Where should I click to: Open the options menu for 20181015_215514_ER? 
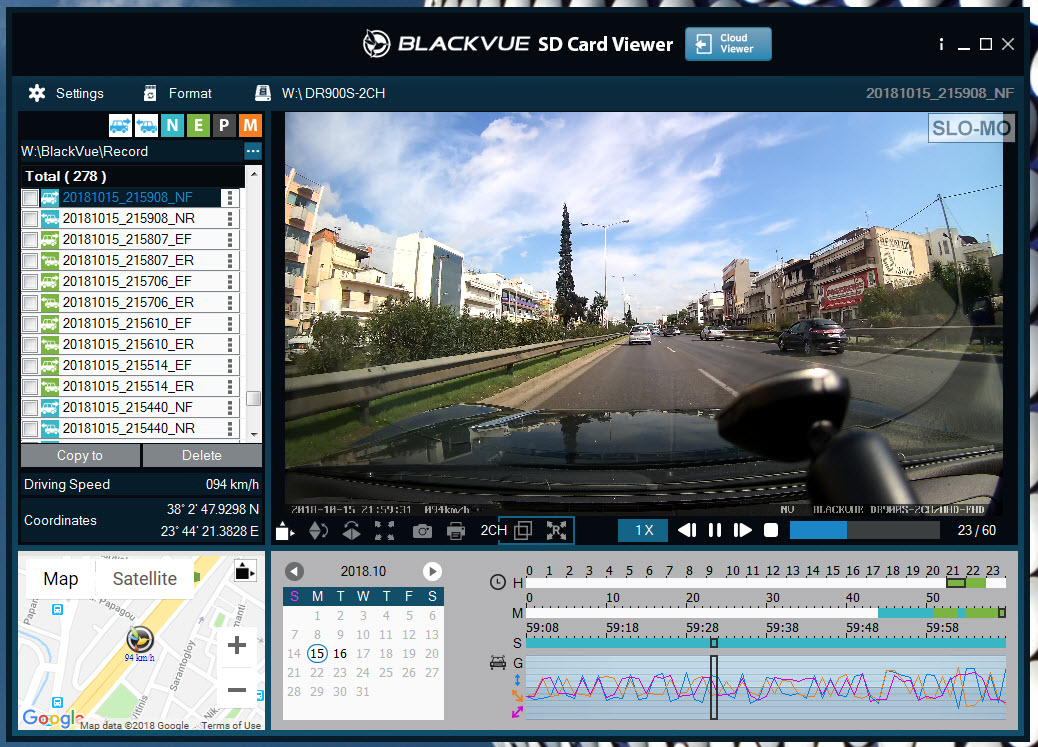pos(230,386)
